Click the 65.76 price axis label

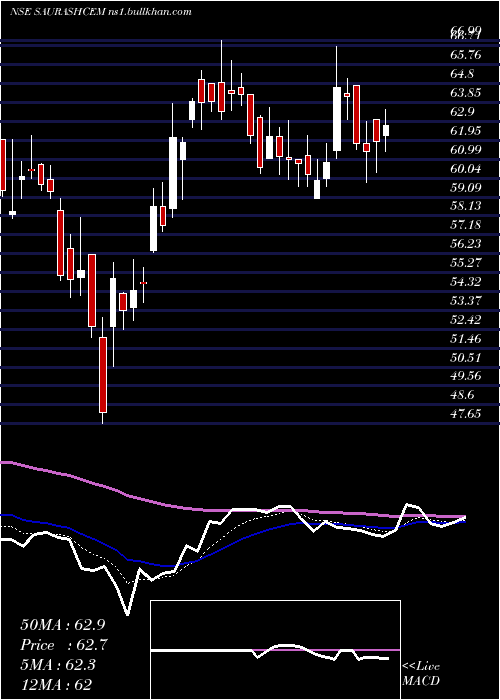pyautogui.click(x=466, y=55)
